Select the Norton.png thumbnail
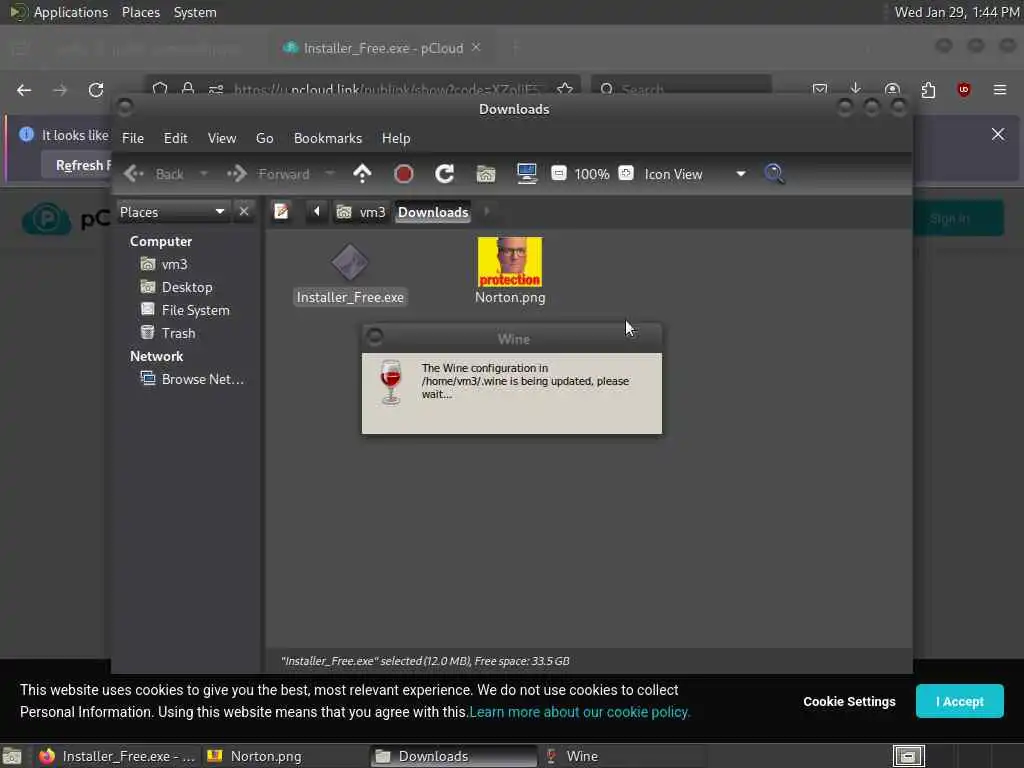Viewport: 1024px width, 768px height. click(510, 262)
